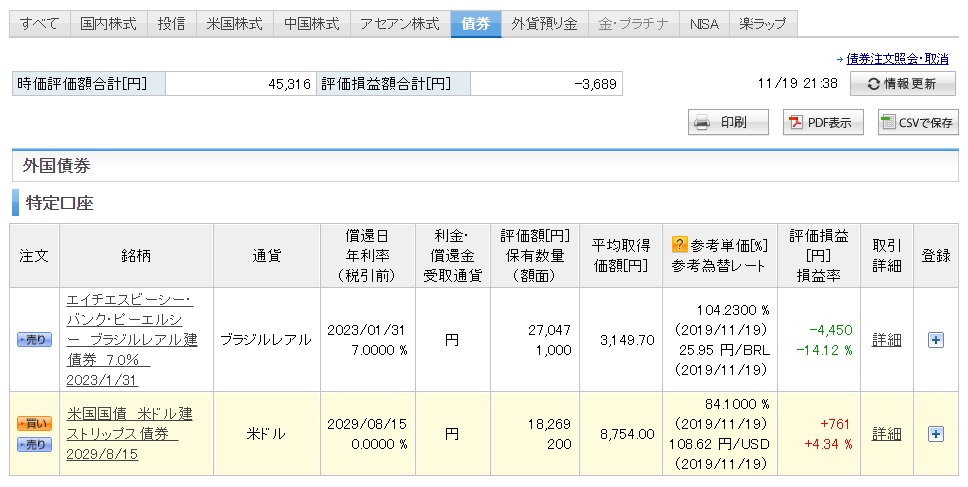The image size is (968, 487).
Task: Click the 評価損益 column header
Action: tap(819, 256)
